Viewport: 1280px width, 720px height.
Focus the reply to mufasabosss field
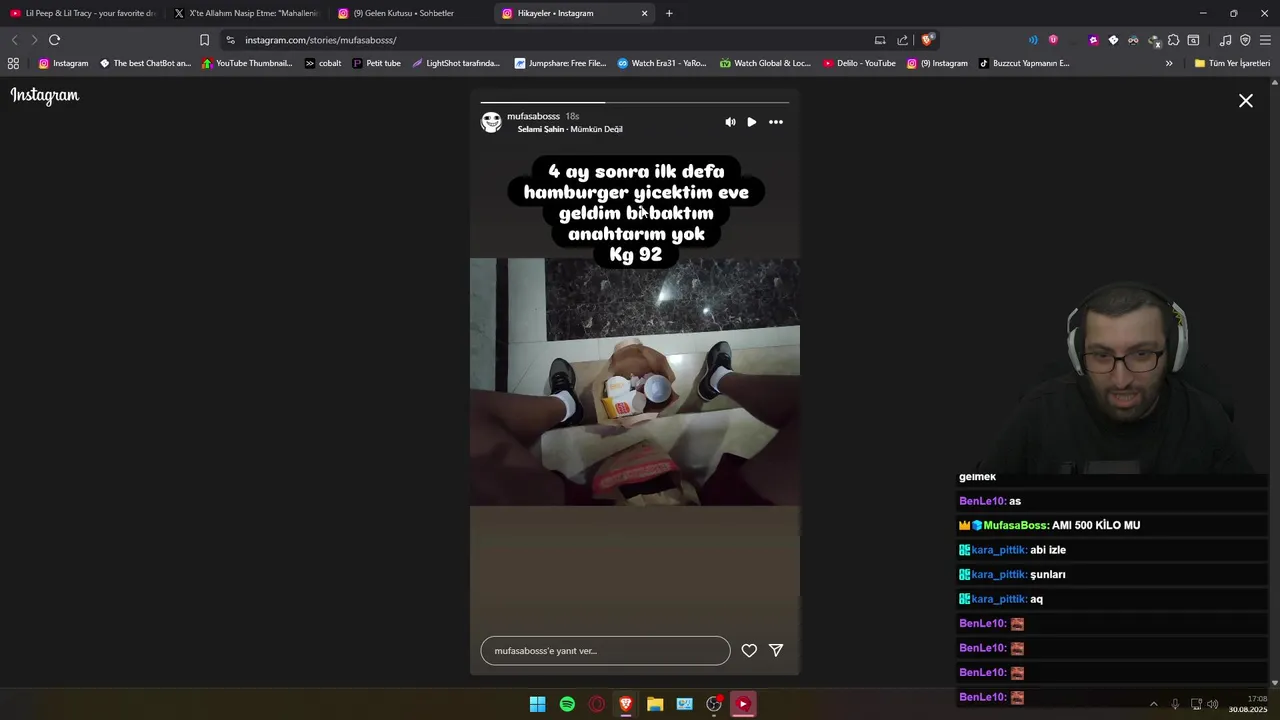[605, 650]
